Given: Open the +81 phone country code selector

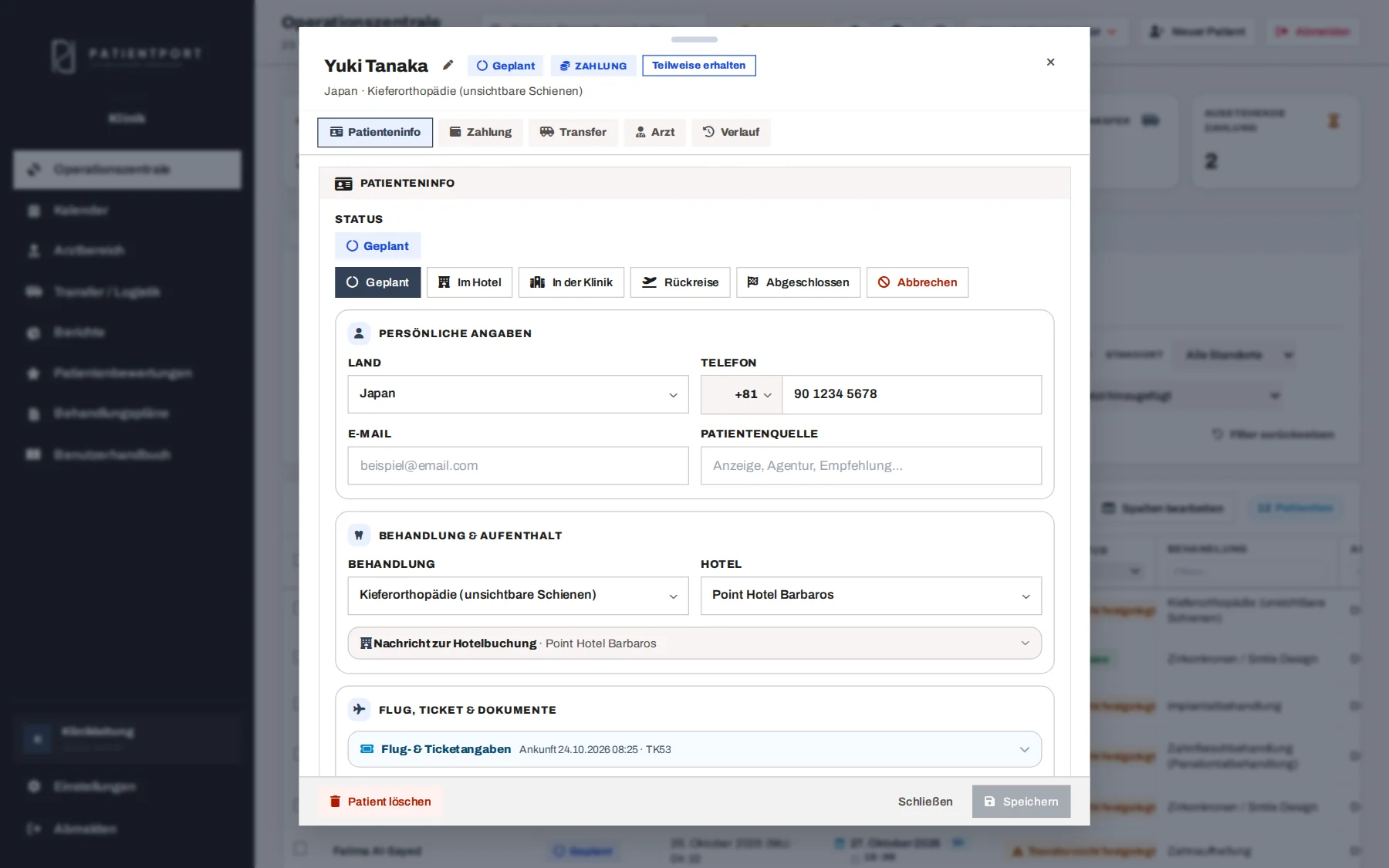Looking at the screenshot, I should coord(742,394).
